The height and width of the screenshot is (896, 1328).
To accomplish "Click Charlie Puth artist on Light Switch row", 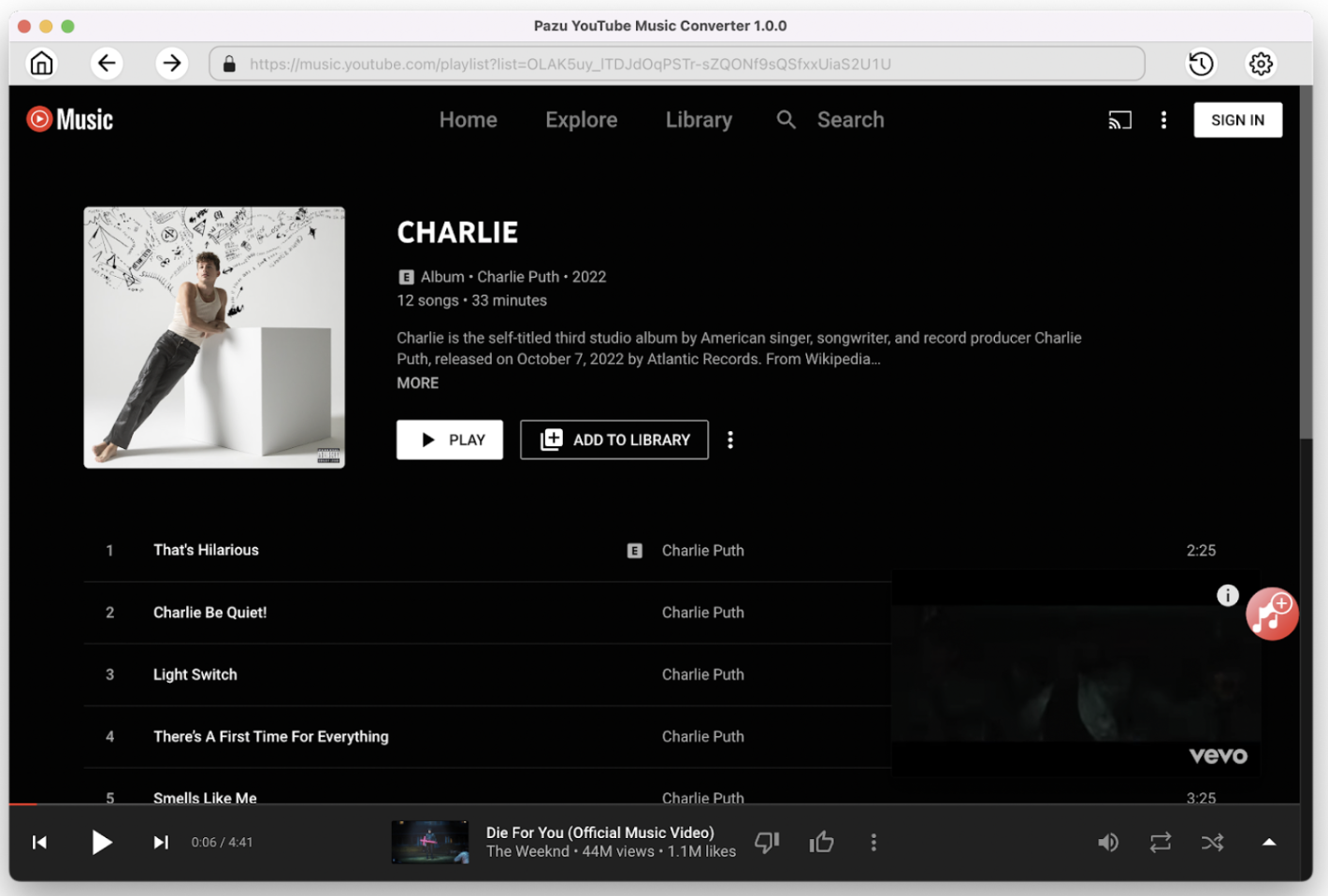I will click(703, 674).
